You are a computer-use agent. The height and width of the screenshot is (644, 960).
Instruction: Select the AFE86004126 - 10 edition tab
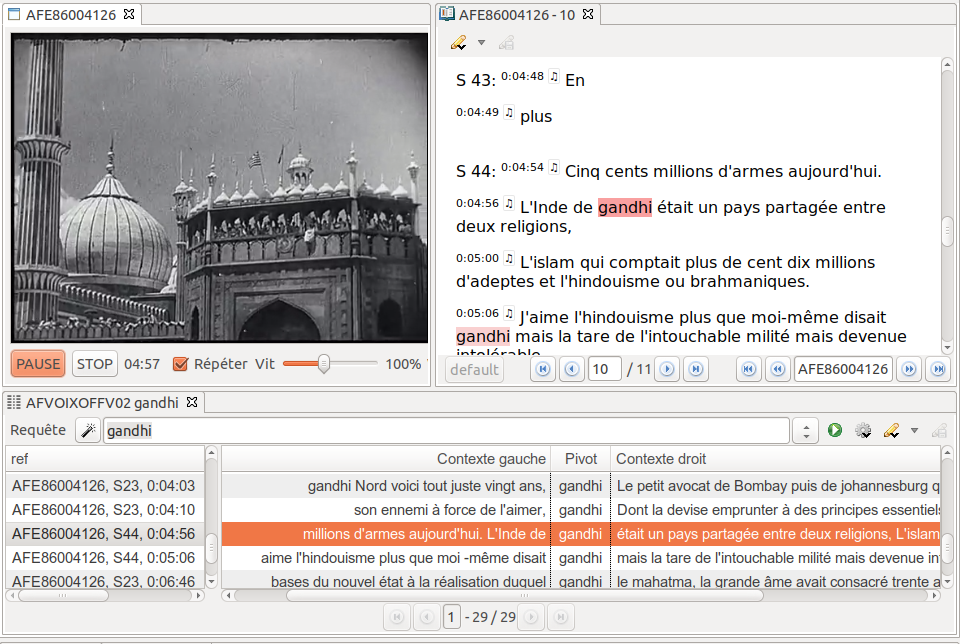click(x=517, y=15)
